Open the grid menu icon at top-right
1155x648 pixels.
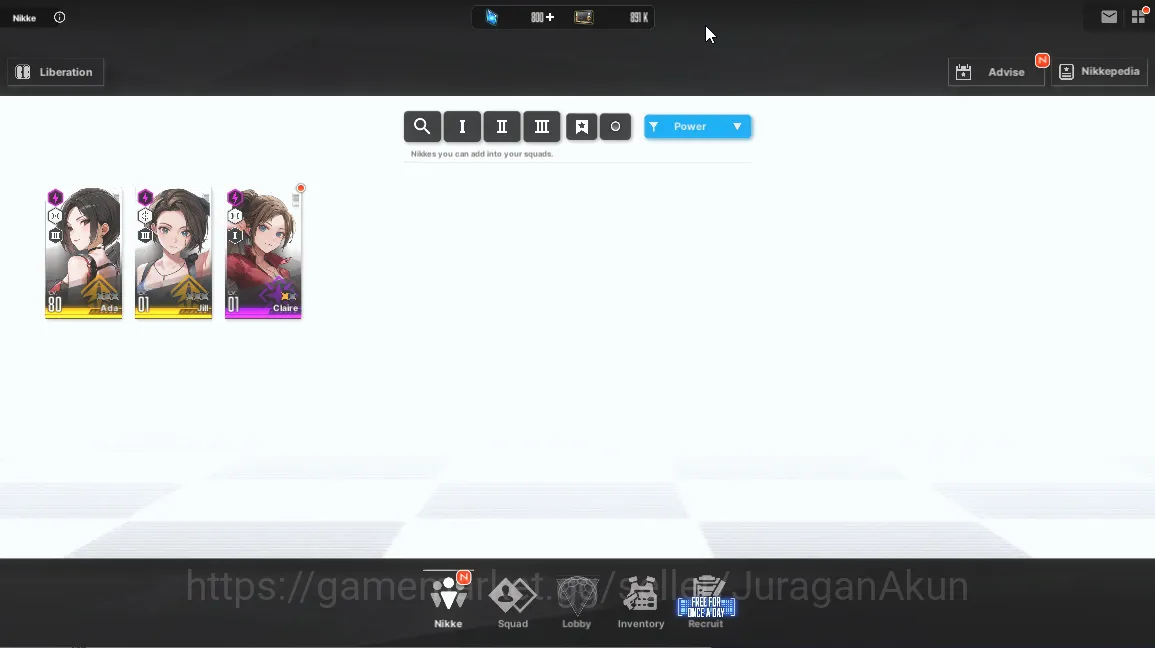click(x=1138, y=17)
